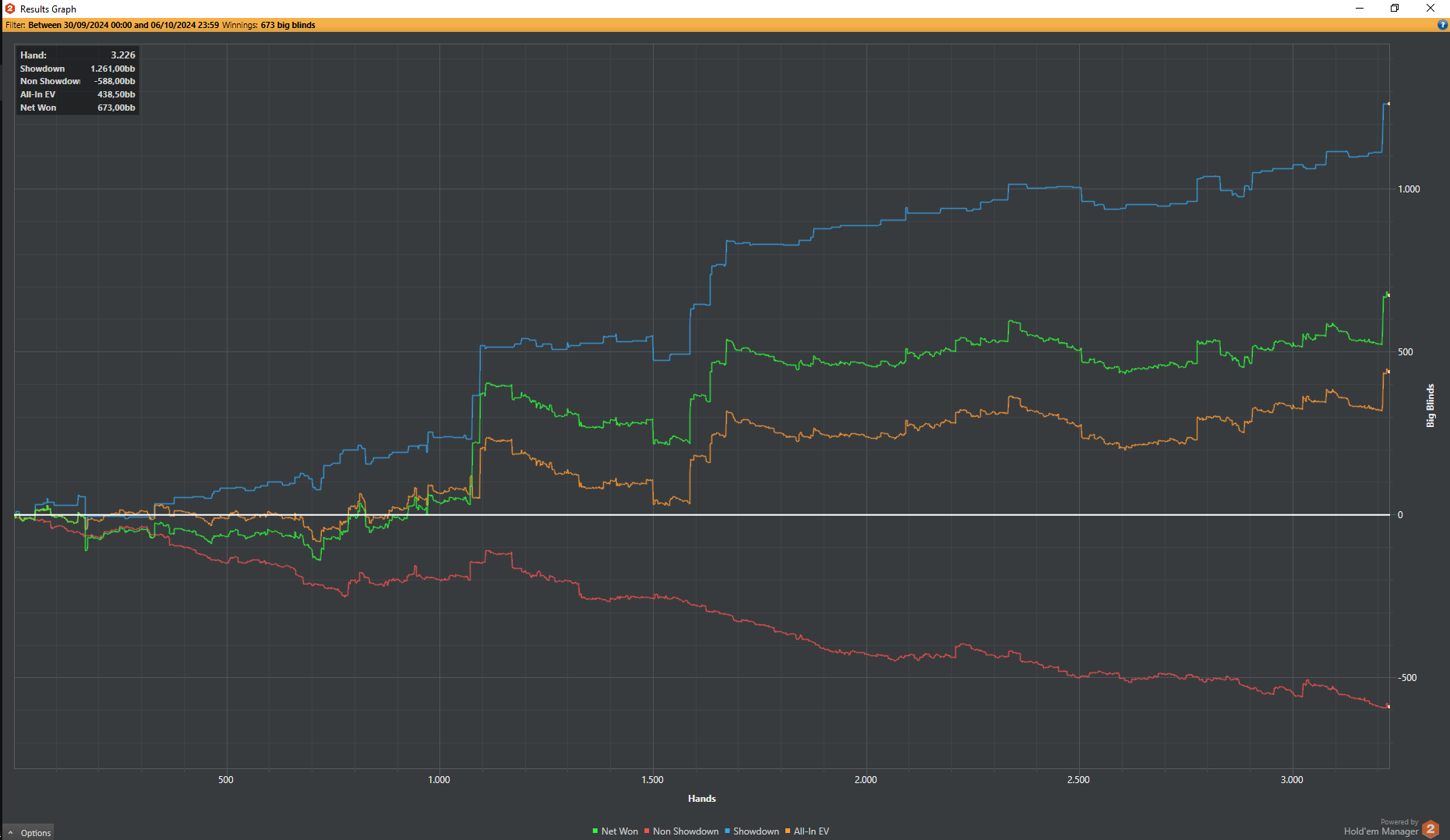Click the Hold'em Manager 2 logo badge

point(1431,829)
